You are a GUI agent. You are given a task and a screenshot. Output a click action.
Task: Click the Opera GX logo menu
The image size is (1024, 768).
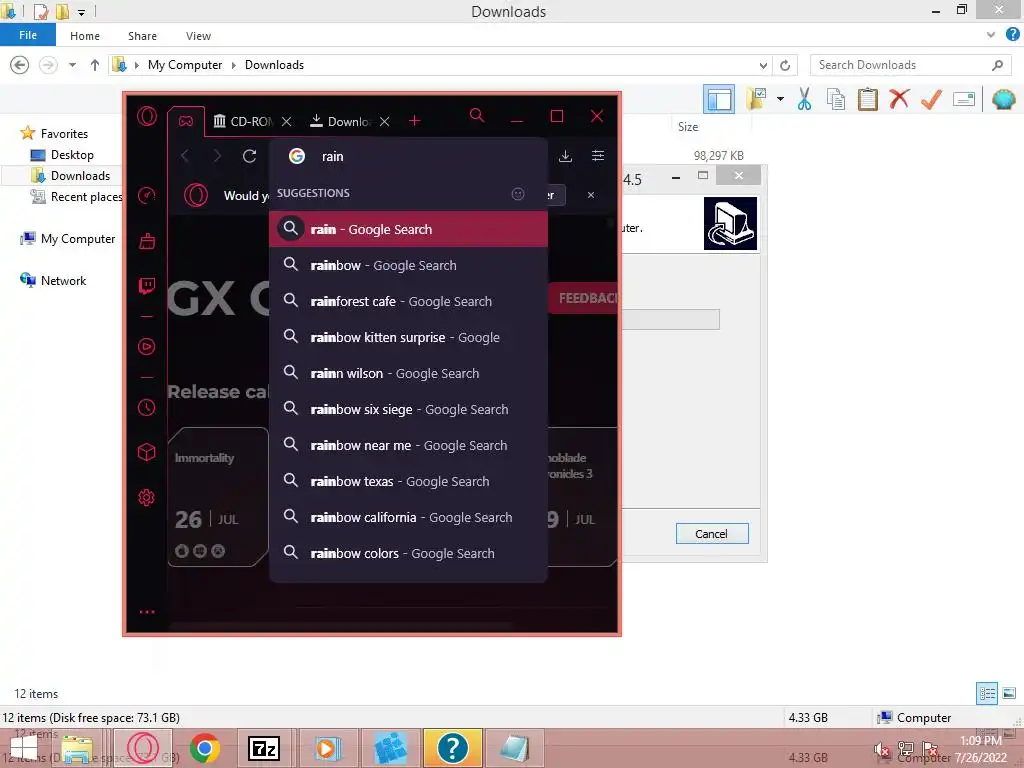[147, 117]
